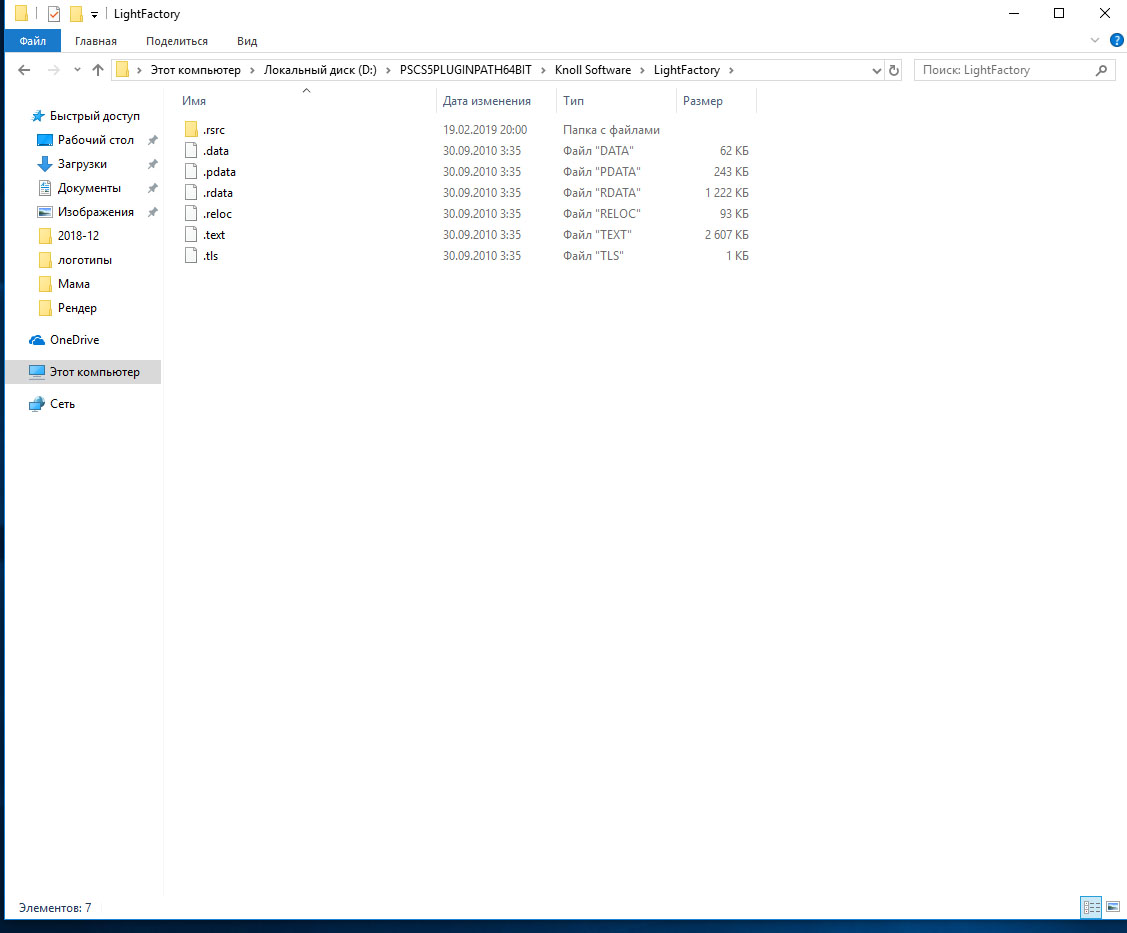Viewport: 1127px width, 933px height.
Task: Navigate to Knoll Software in breadcrumb
Action: click(x=592, y=70)
